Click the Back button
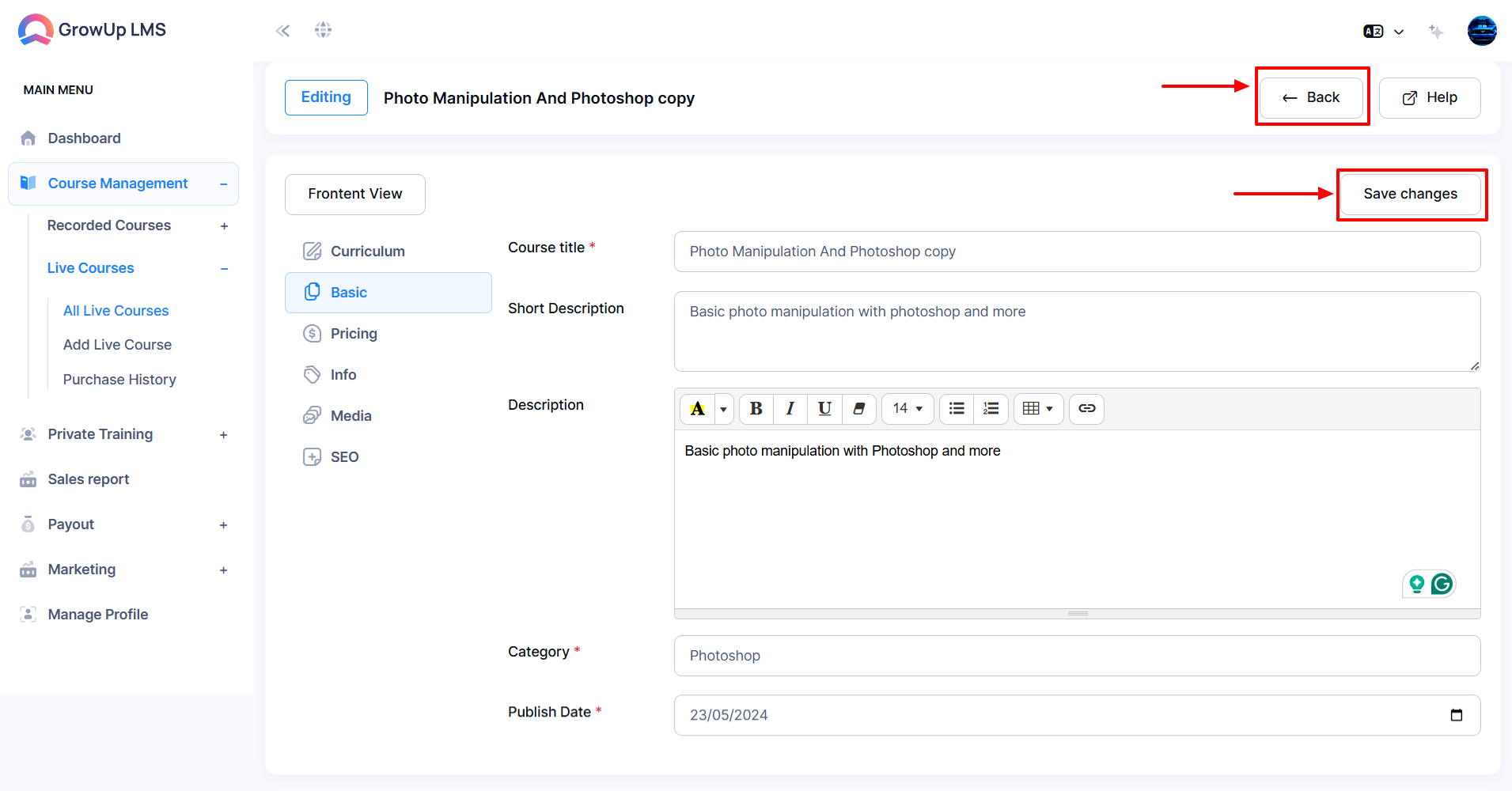 point(1311,97)
